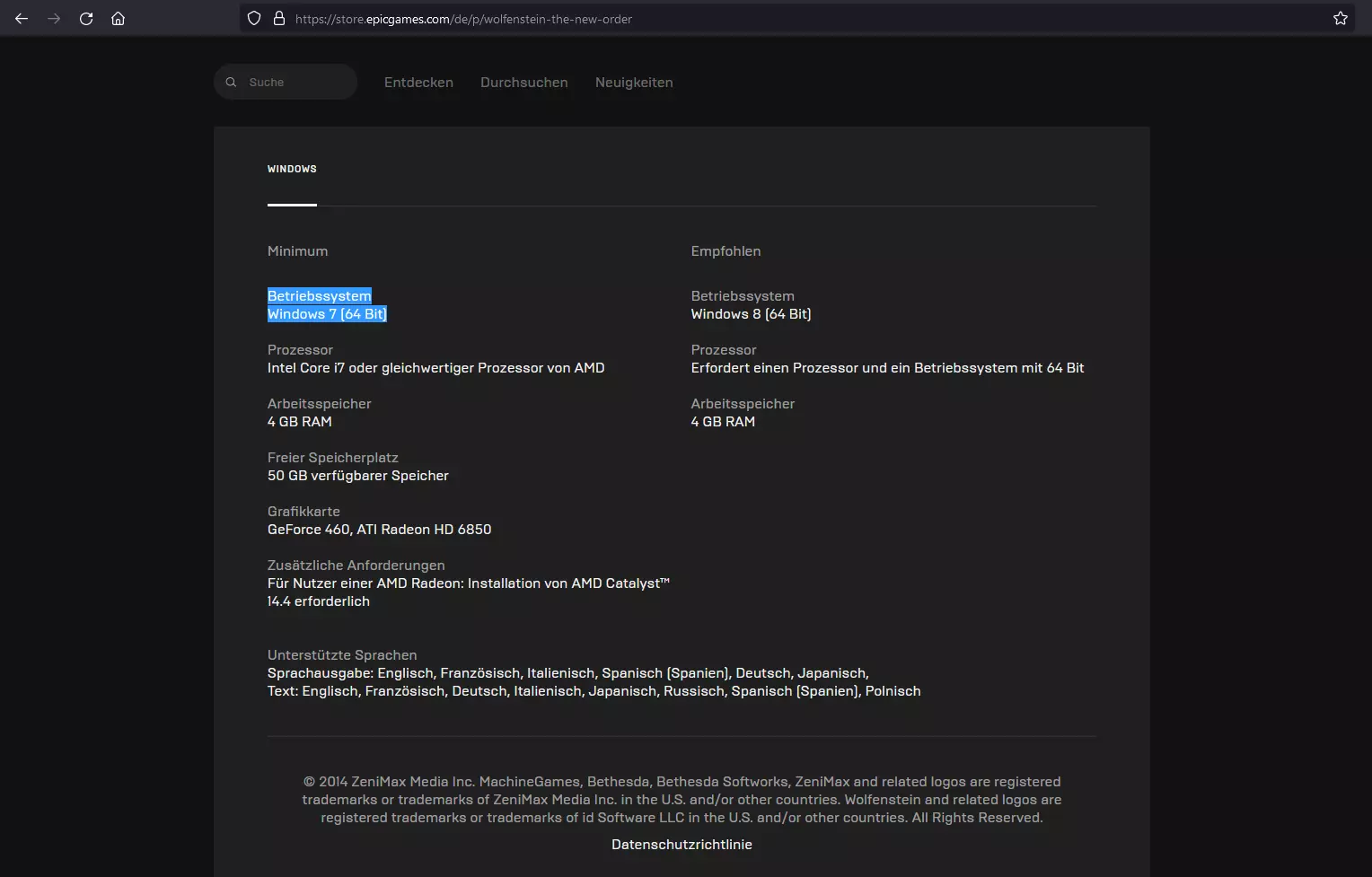Click the text Windows 7 (64 Bit)
Screen dimensions: 1372x877
click(x=327, y=314)
